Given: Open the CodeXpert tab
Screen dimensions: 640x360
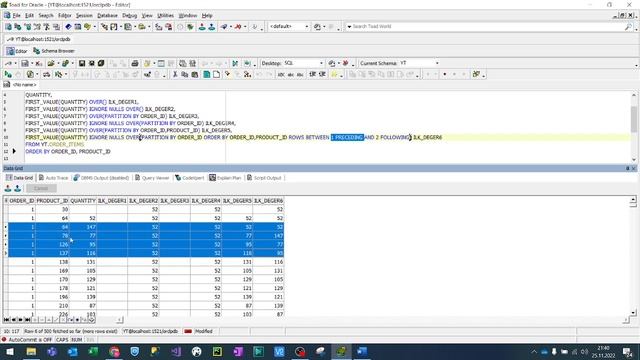Looking at the screenshot, I should pyautogui.click(x=189, y=178).
